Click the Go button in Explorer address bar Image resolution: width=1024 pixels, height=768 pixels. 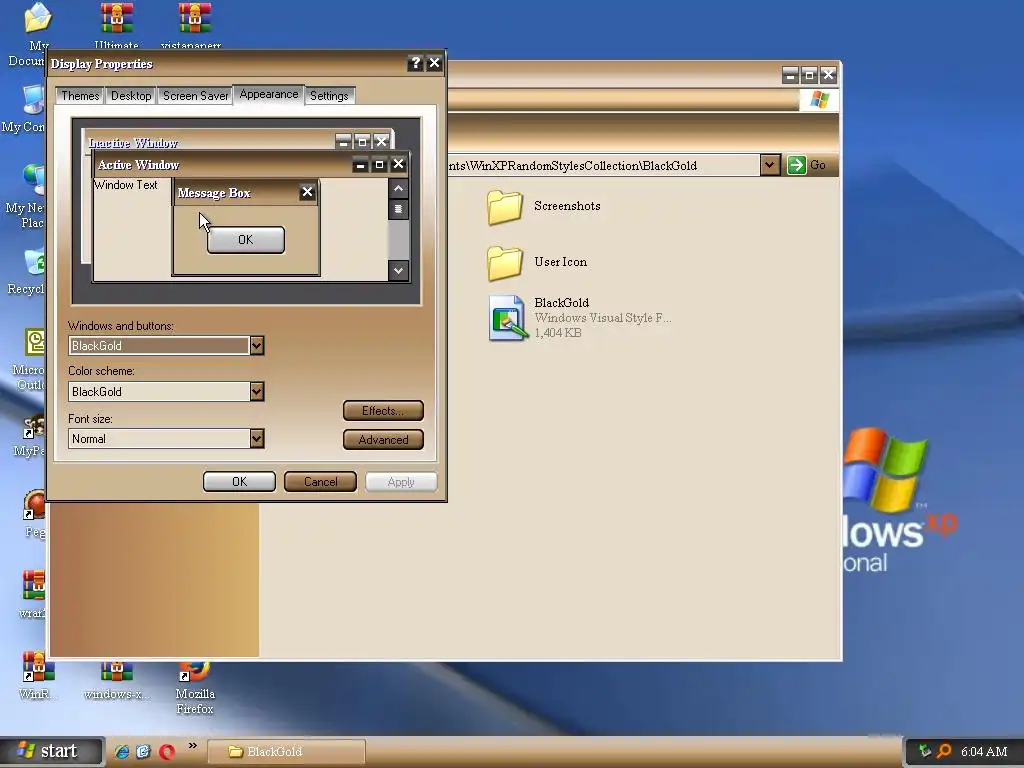(807, 165)
